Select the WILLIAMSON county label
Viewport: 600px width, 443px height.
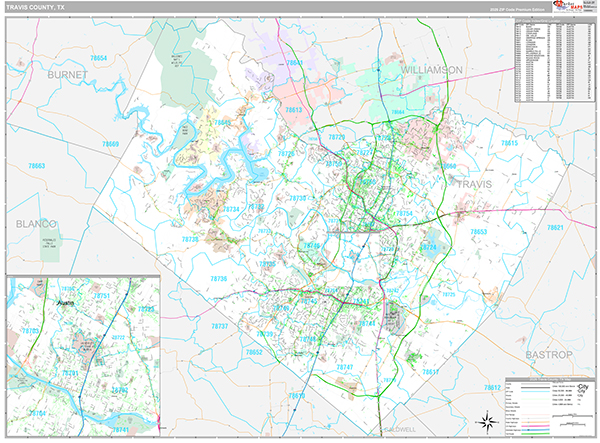point(433,69)
